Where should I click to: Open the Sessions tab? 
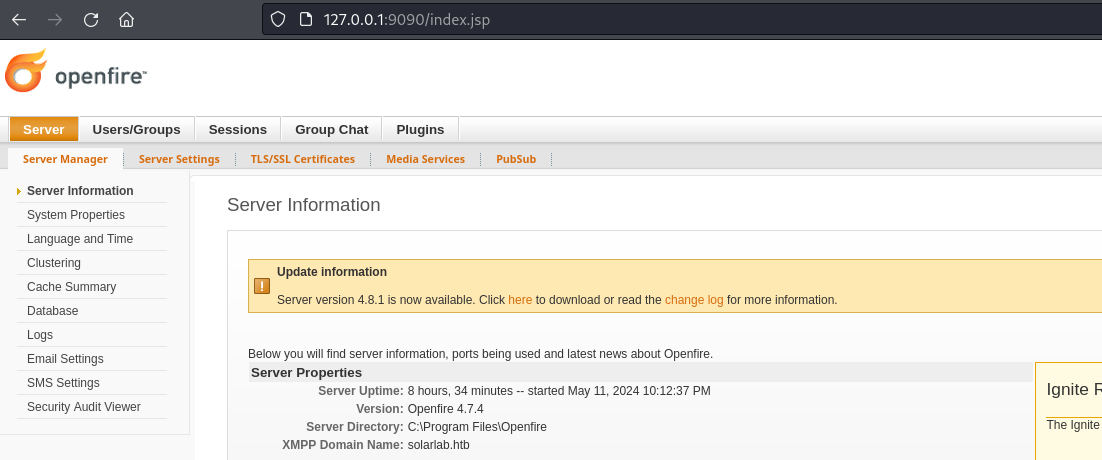coord(238,130)
